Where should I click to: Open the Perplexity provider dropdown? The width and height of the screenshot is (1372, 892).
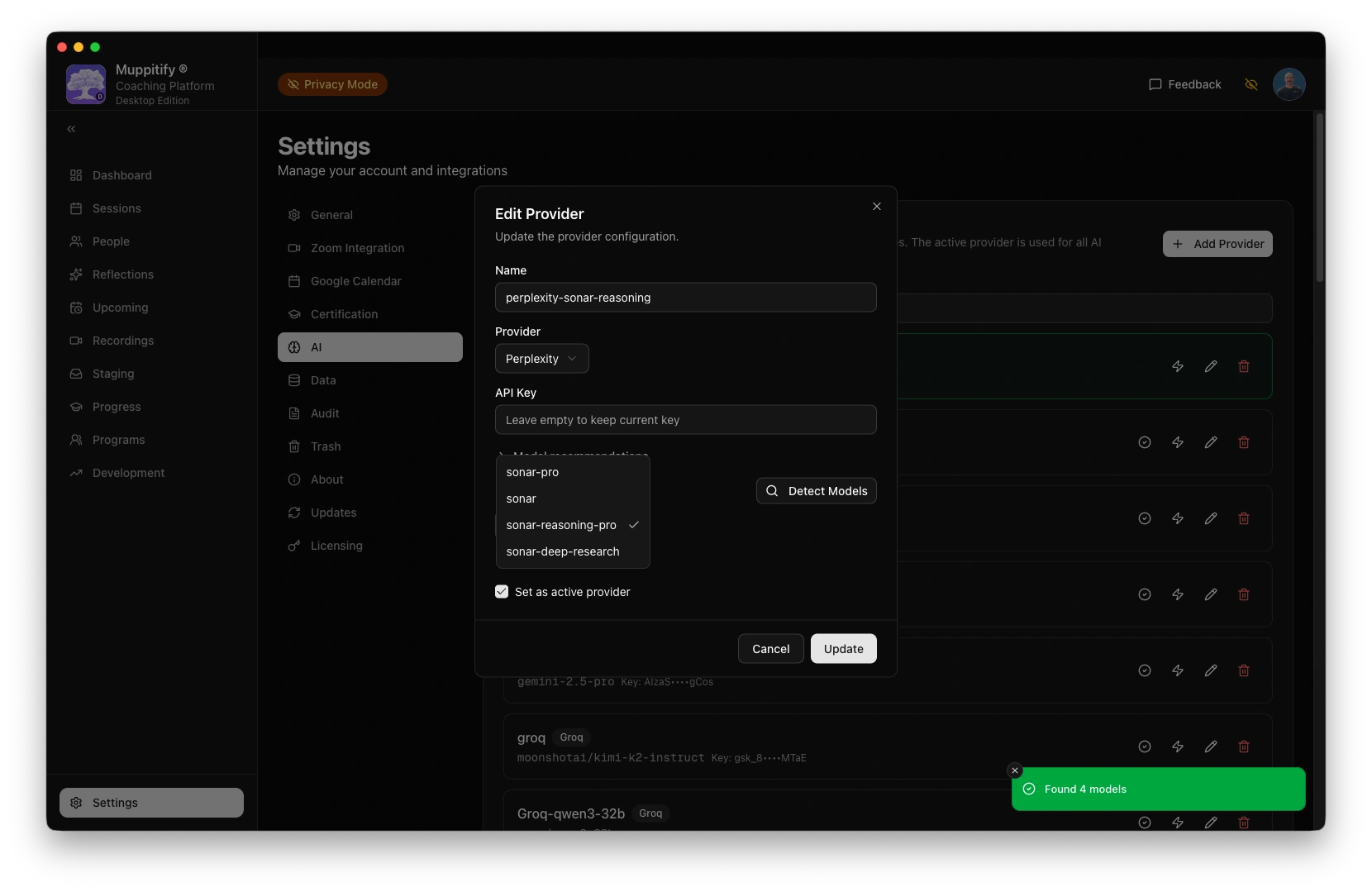coord(541,359)
